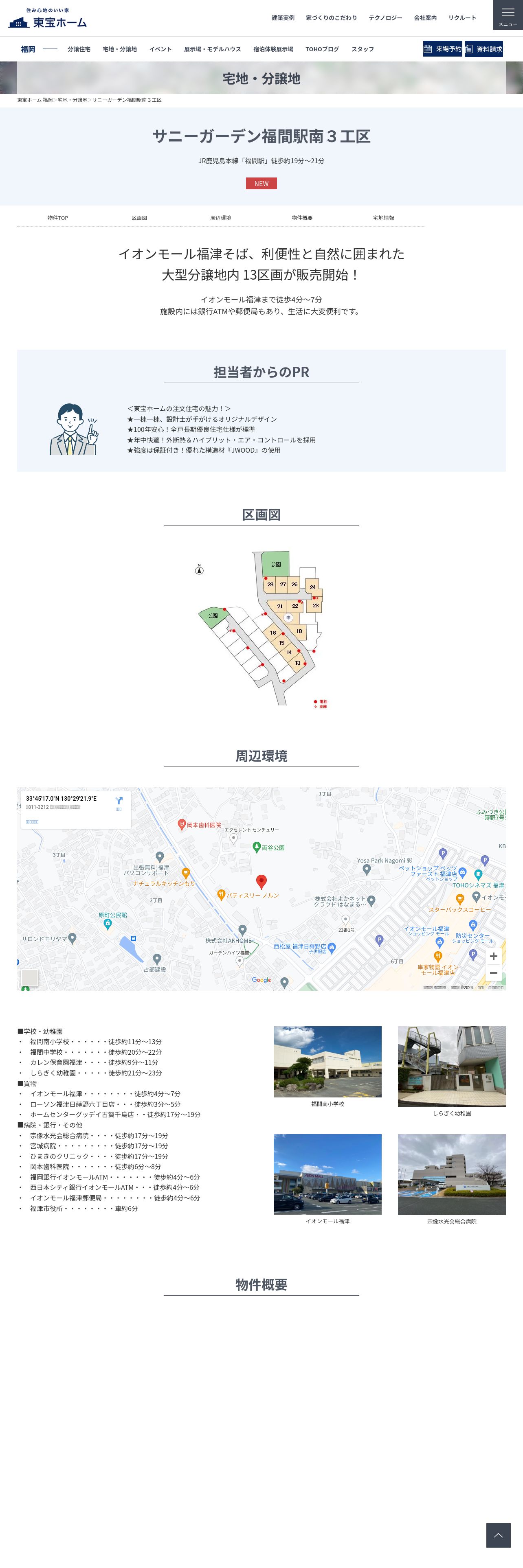Viewport: 523px width, 1568px height.
Task: Click the 来場予約 calendar button
Action: tap(443, 49)
